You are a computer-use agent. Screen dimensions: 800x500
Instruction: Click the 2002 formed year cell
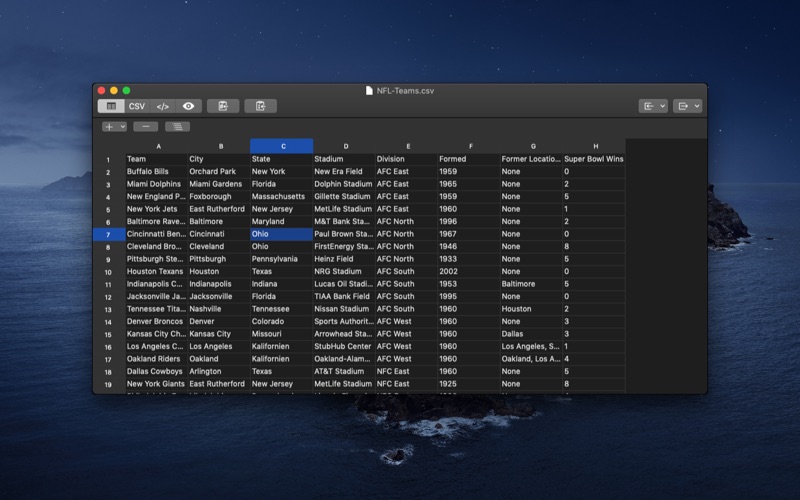469,271
